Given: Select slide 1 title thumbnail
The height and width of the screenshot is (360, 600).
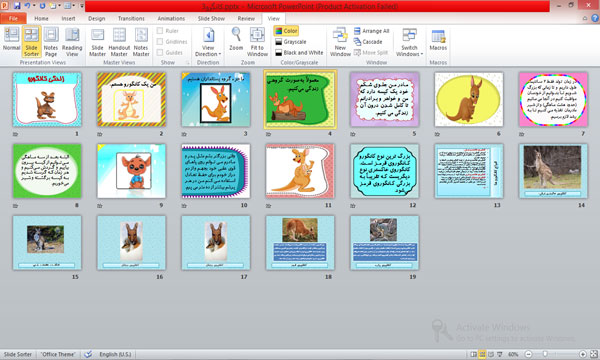Looking at the screenshot, I should [47, 99].
